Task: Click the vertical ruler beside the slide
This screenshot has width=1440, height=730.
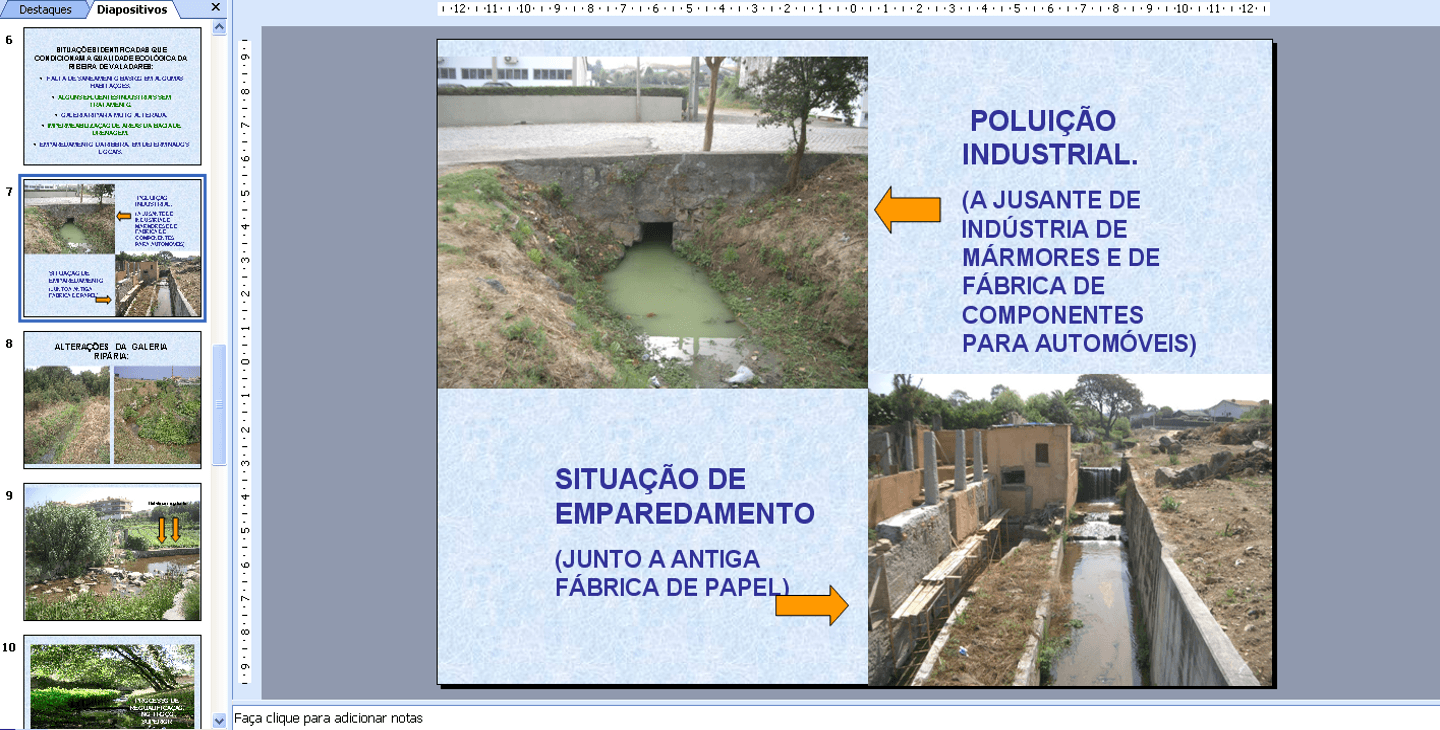Action: pyautogui.click(x=246, y=361)
